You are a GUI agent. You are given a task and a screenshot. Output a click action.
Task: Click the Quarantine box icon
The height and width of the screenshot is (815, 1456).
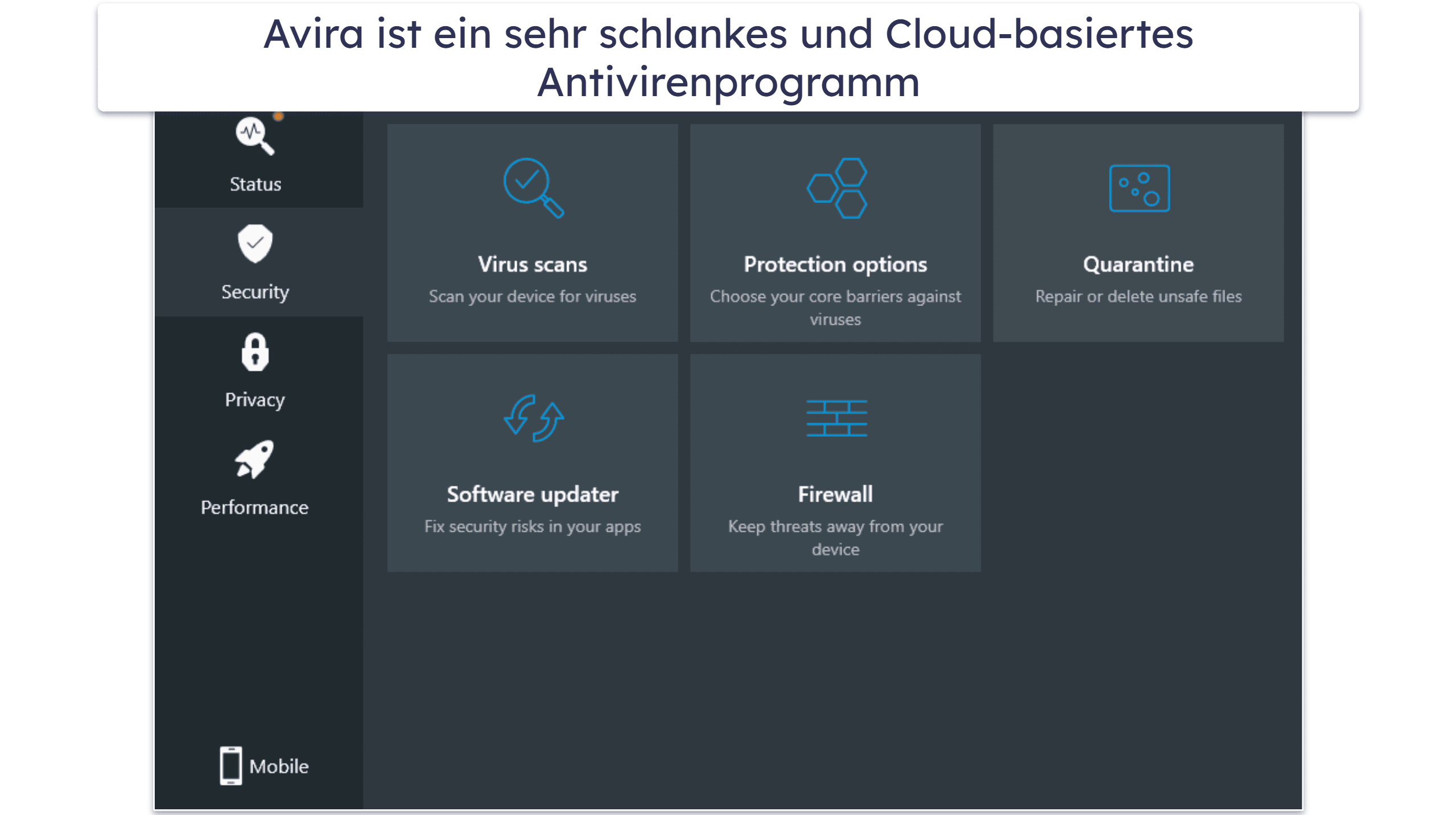click(1139, 188)
